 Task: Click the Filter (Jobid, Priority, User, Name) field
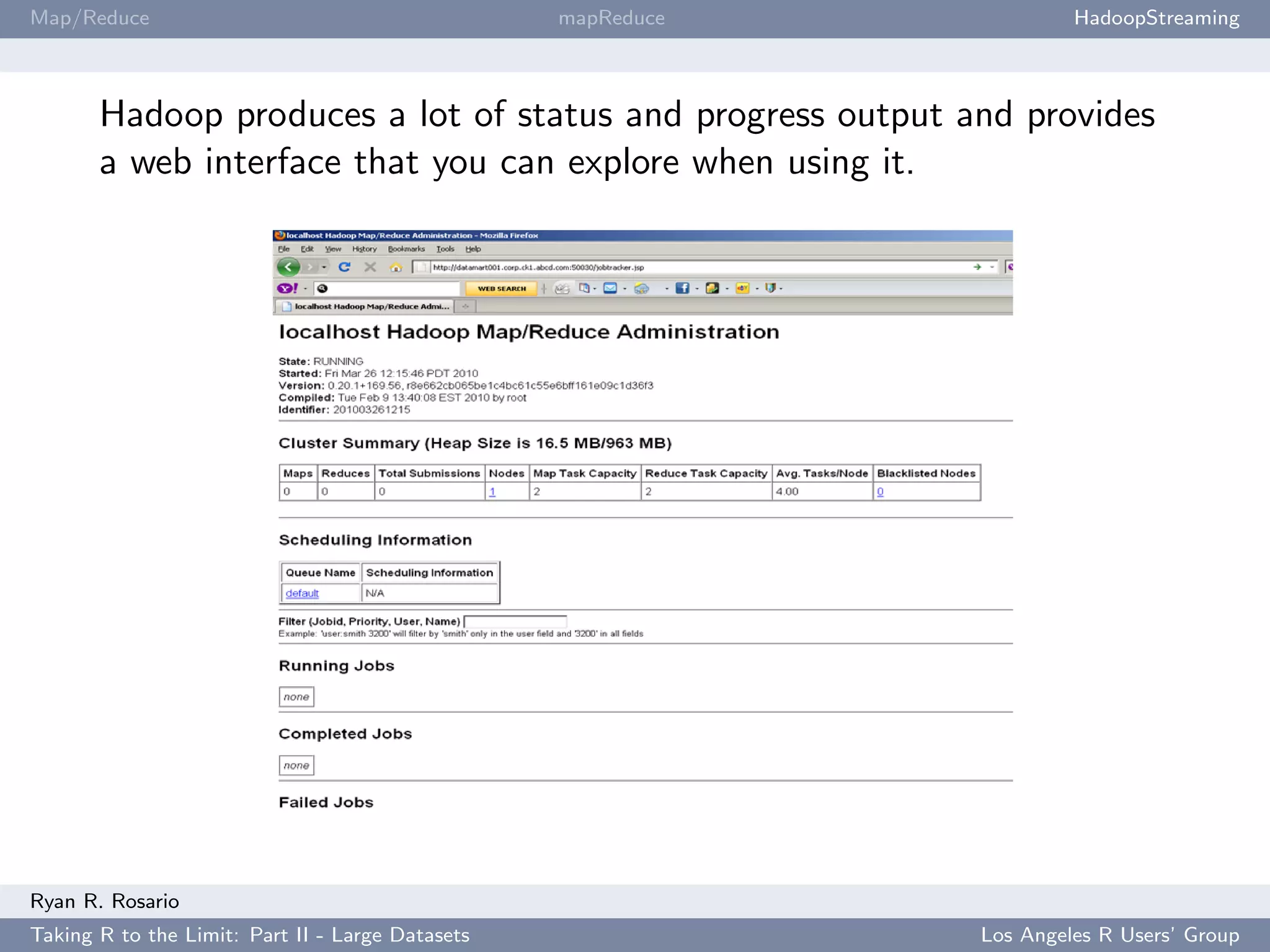point(515,622)
